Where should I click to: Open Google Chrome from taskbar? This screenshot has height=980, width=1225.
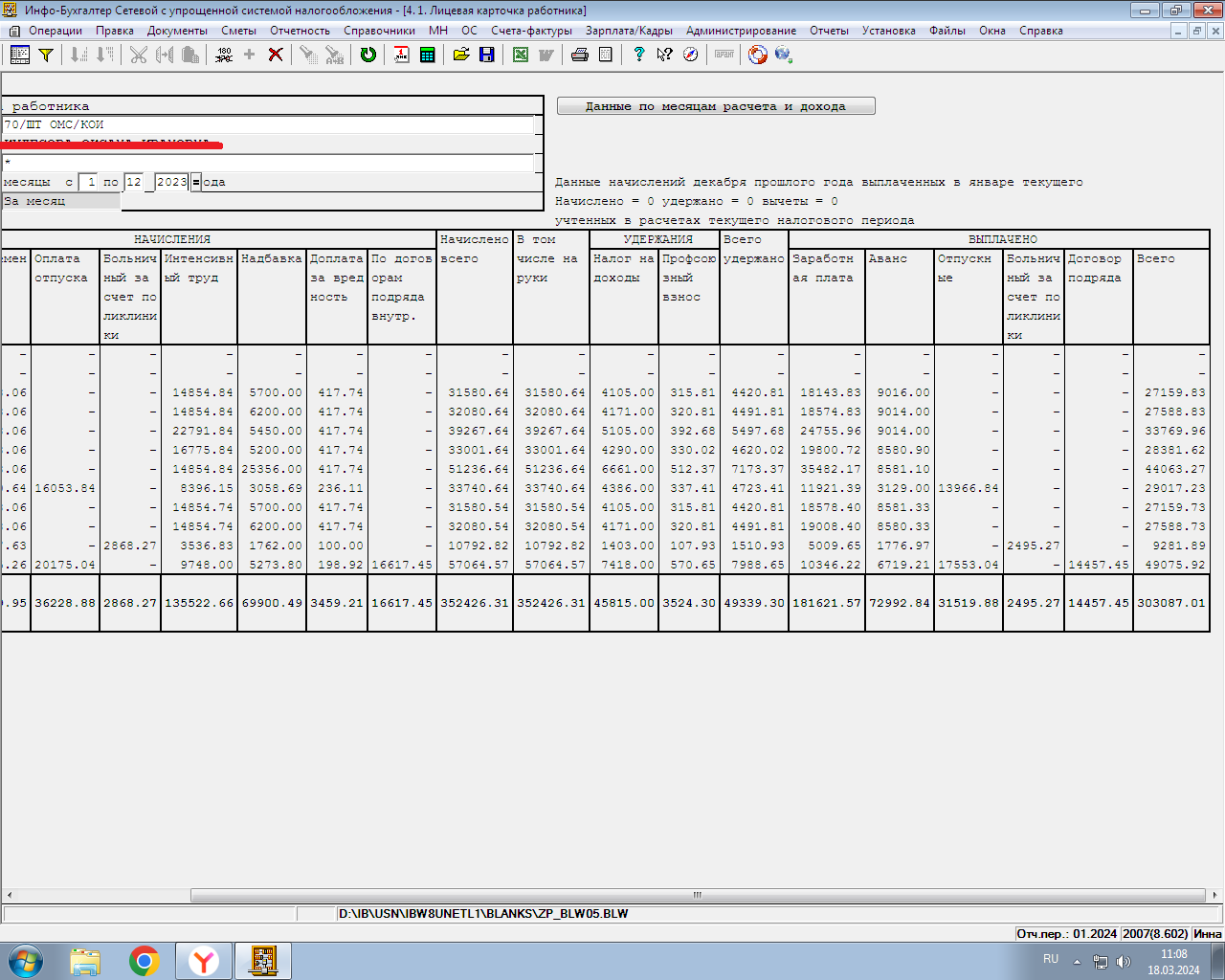[x=145, y=961]
